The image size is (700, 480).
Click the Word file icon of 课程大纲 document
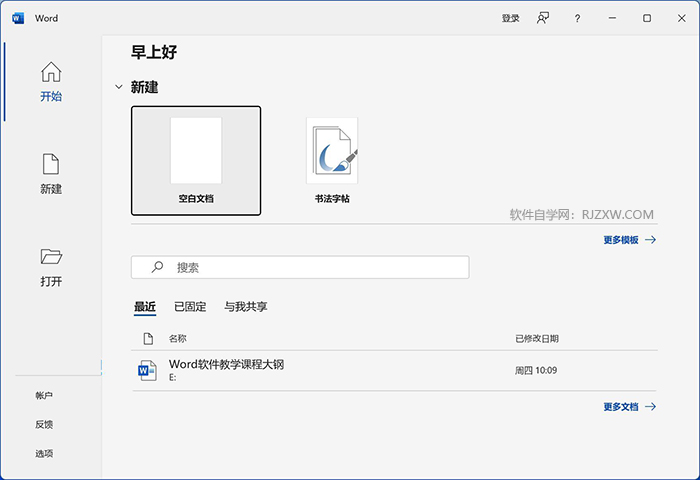pyautogui.click(x=147, y=370)
